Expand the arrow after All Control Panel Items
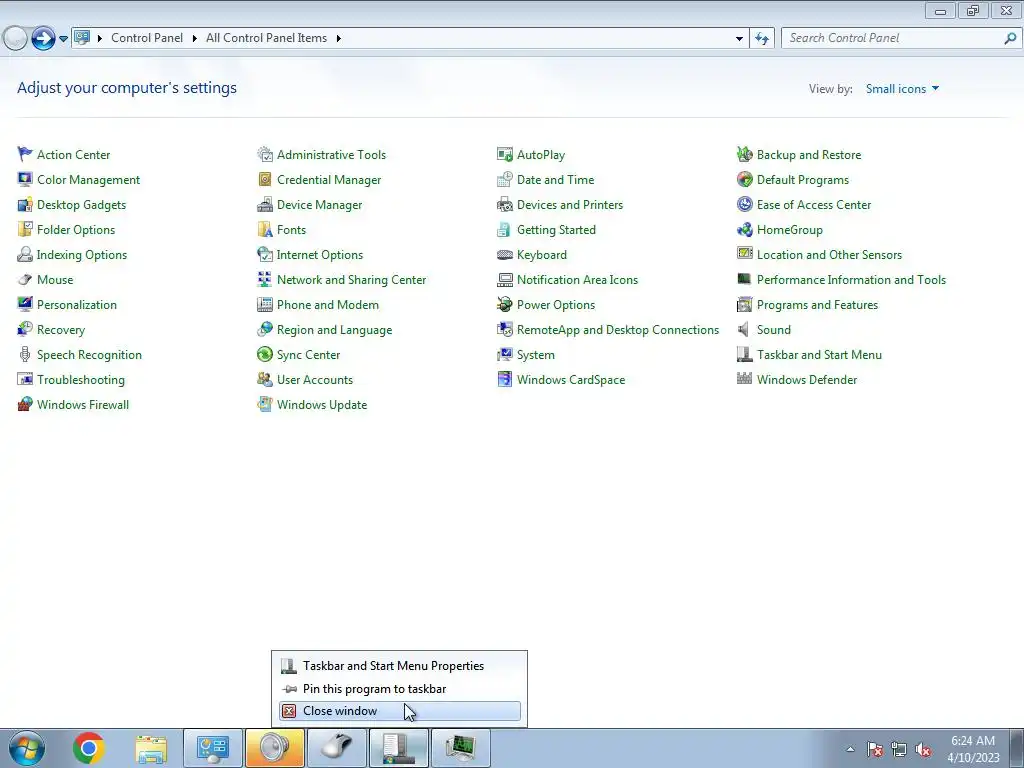The width and height of the screenshot is (1024, 768). click(338, 39)
